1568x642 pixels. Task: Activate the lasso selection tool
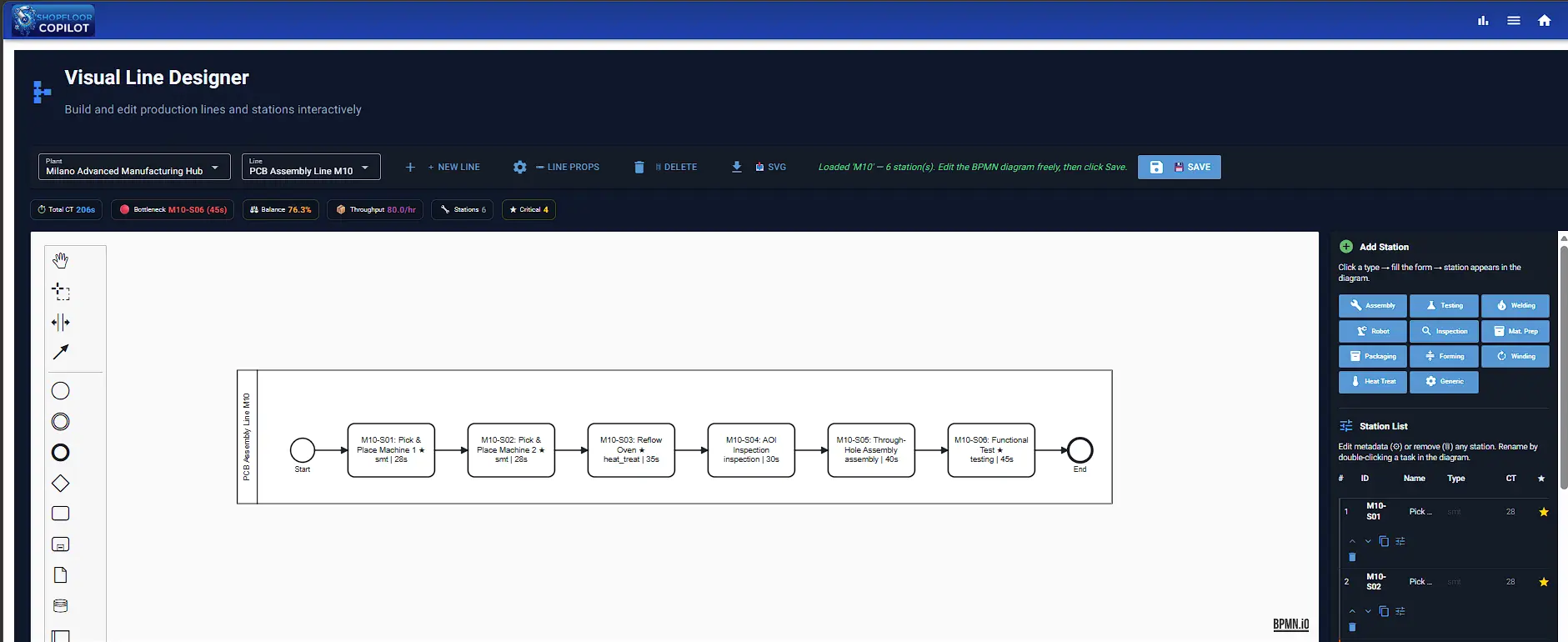pyautogui.click(x=61, y=292)
